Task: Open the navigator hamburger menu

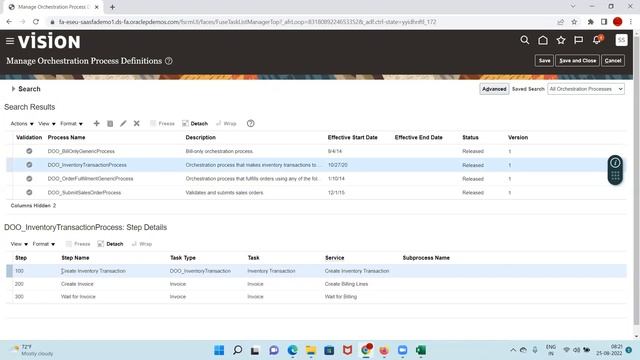Action: [10, 41]
